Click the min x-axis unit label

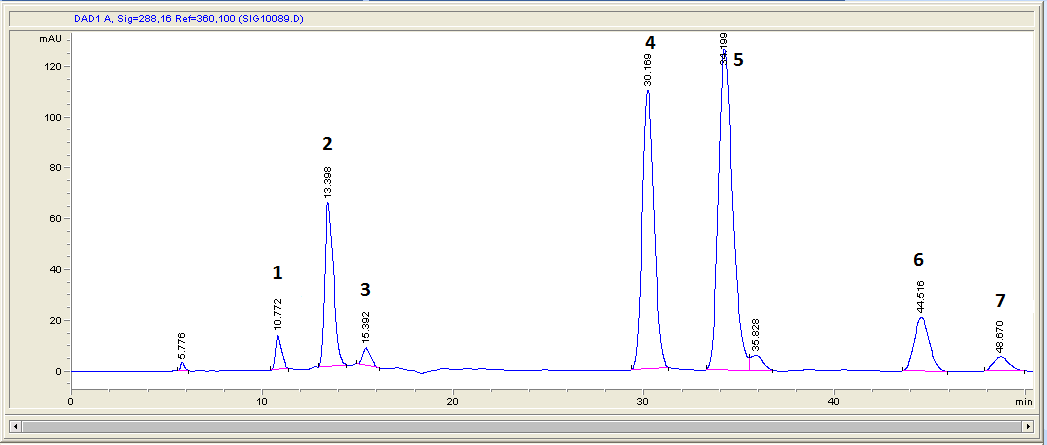click(1023, 401)
